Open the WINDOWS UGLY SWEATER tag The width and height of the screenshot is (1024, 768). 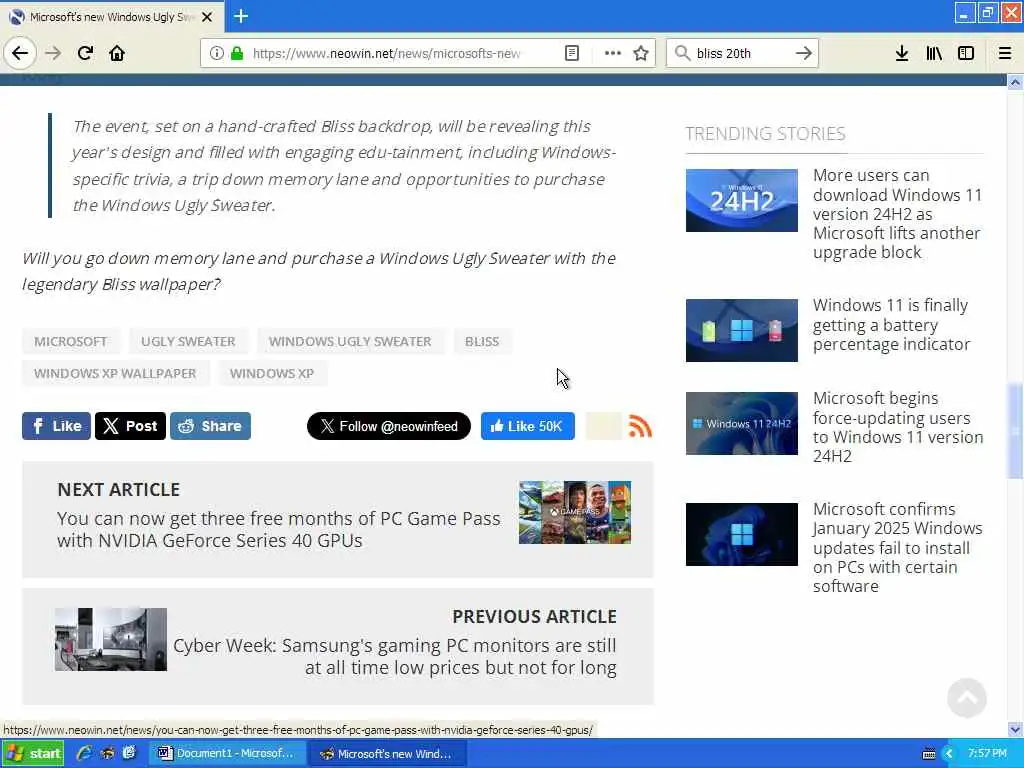point(350,342)
